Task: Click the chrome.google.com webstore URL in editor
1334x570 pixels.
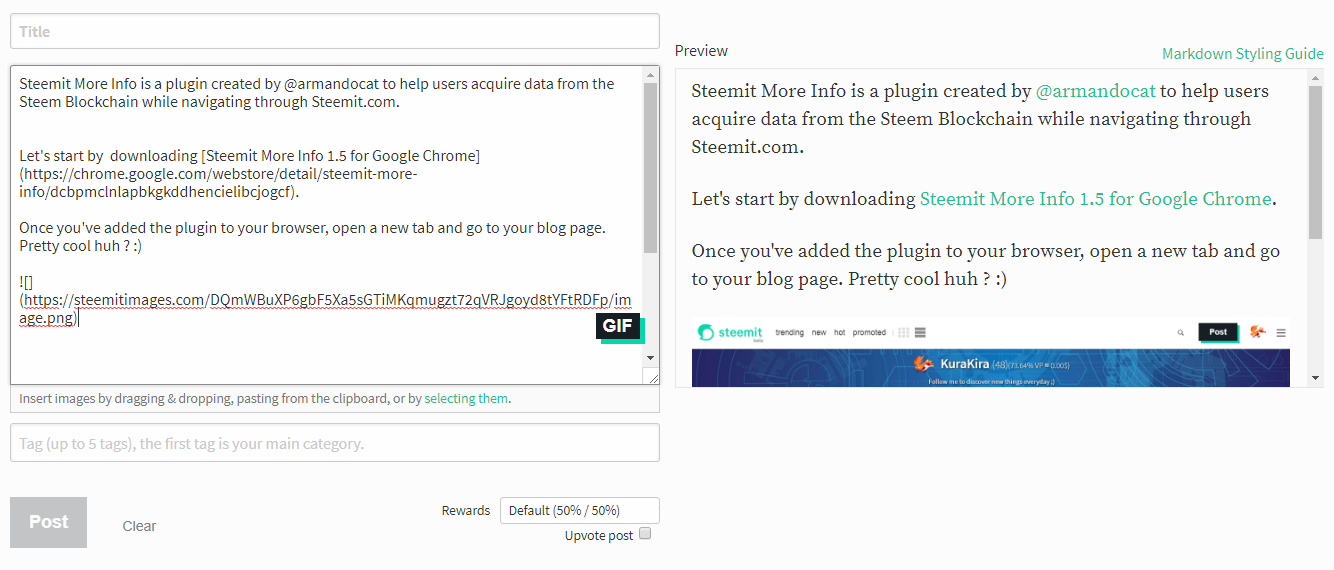Action: coord(219,182)
